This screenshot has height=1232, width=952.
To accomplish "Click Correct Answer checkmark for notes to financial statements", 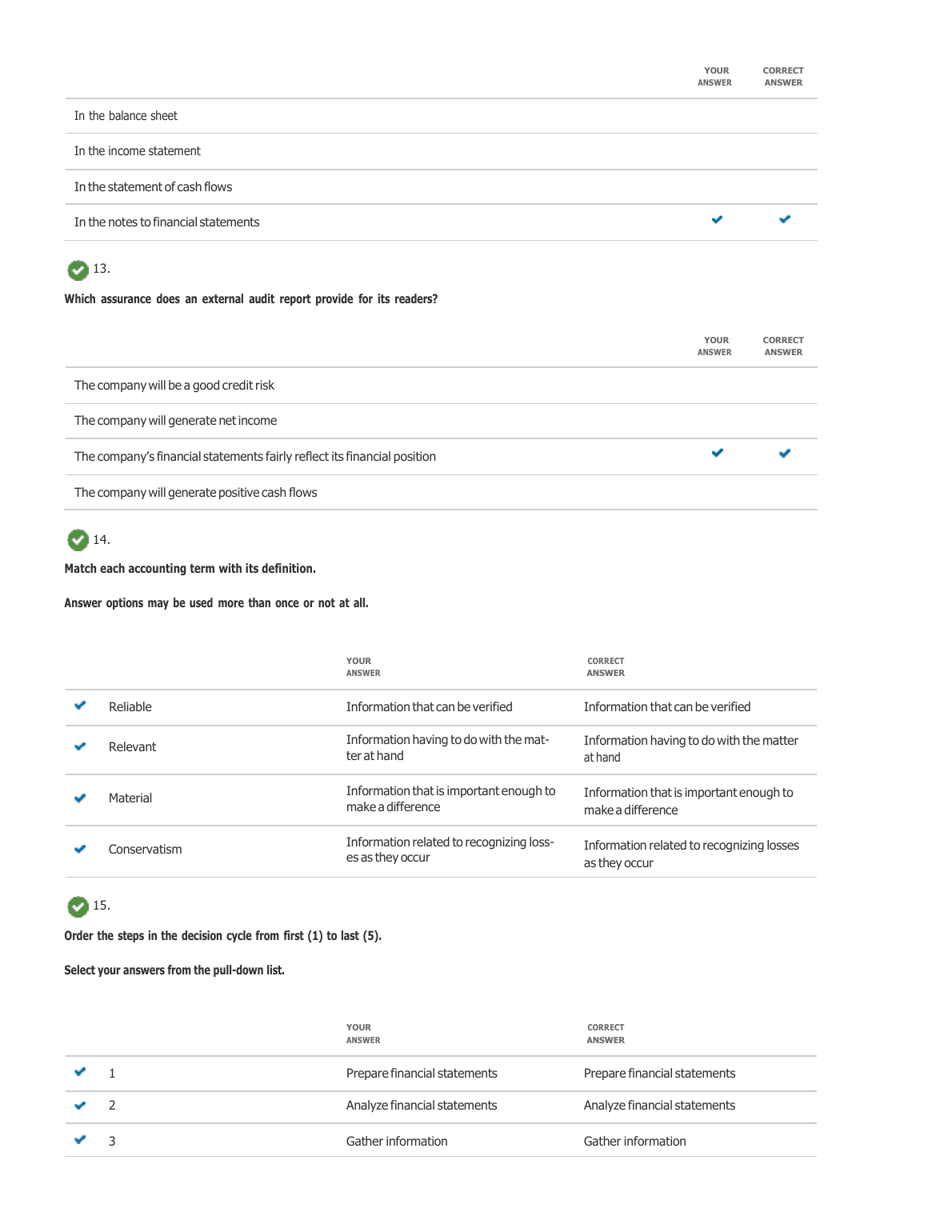I will (785, 220).
